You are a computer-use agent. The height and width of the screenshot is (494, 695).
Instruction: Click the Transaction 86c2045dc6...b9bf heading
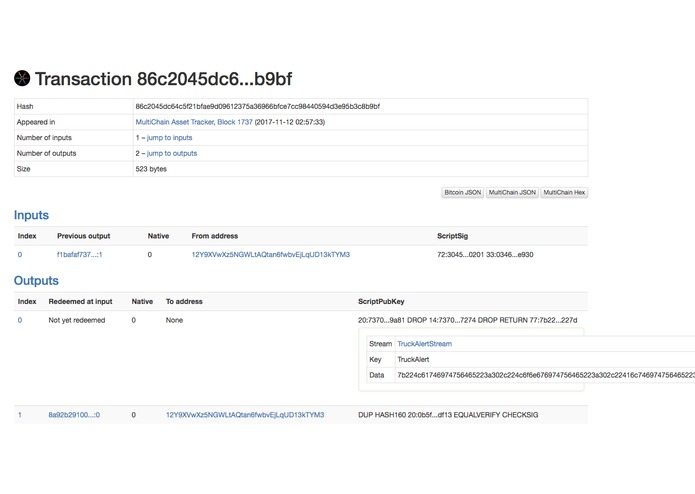point(163,79)
